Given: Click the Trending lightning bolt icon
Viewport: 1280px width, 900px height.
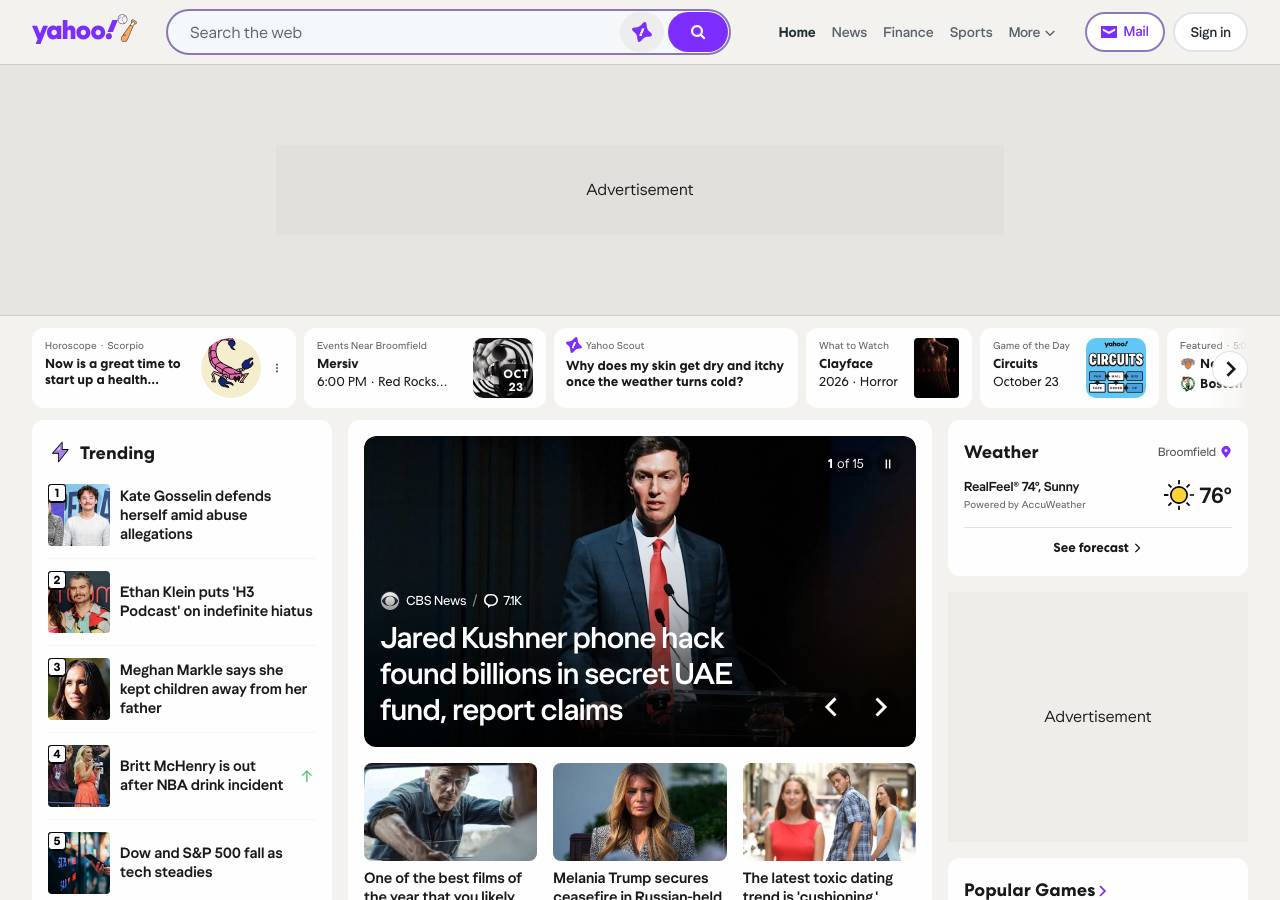Looking at the screenshot, I should (60, 452).
